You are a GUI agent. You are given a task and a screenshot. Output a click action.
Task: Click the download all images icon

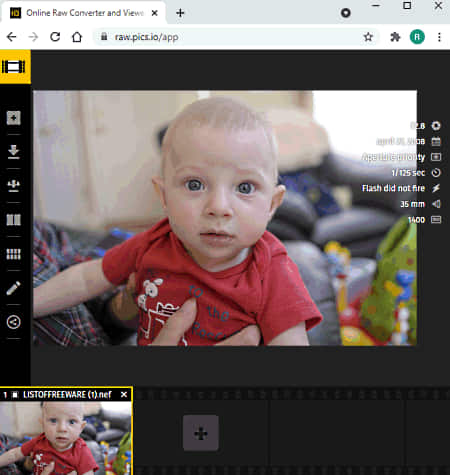click(x=14, y=186)
